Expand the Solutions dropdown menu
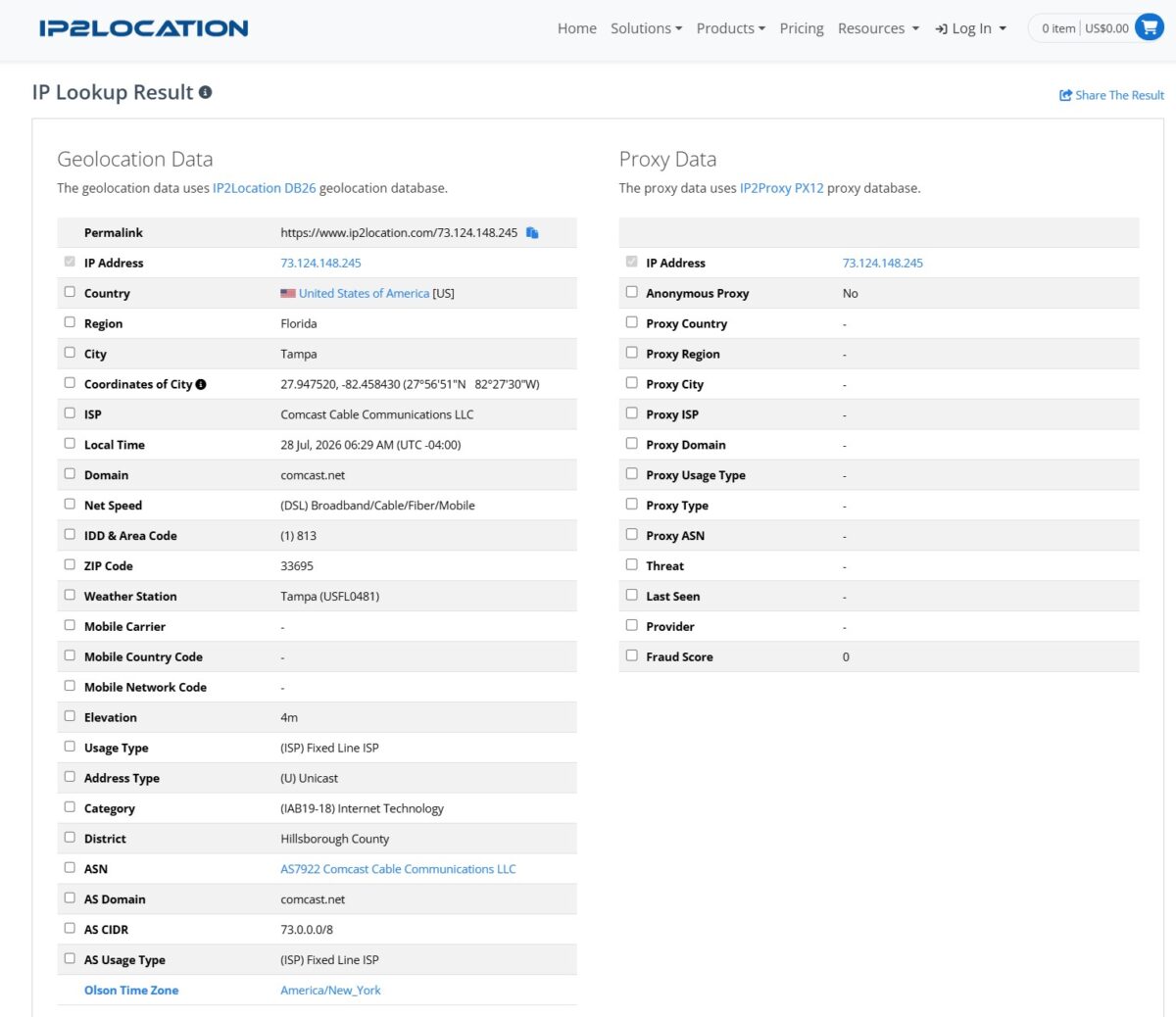1176x1017 pixels. click(646, 28)
